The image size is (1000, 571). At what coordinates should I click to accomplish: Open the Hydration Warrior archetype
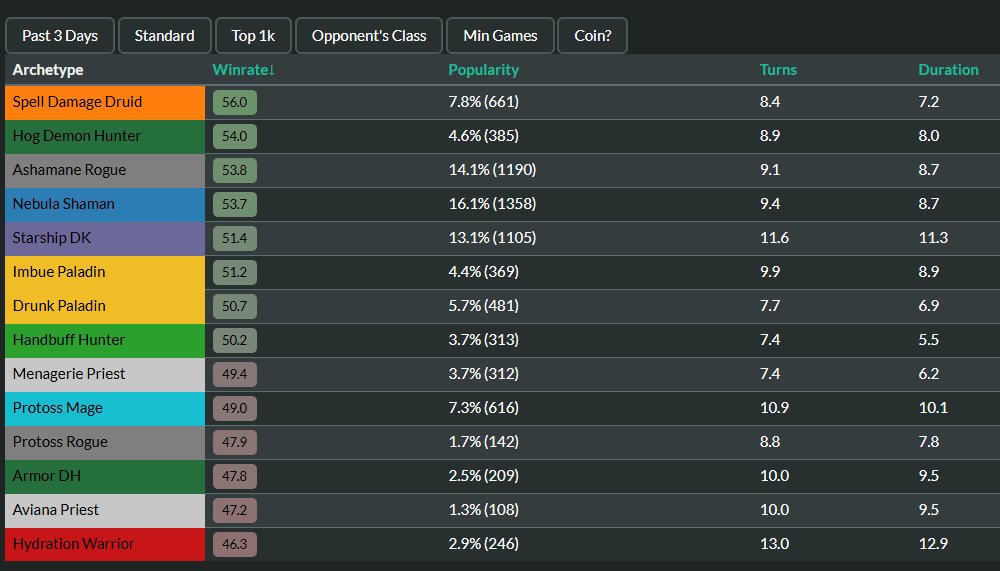[x=105, y=544]
